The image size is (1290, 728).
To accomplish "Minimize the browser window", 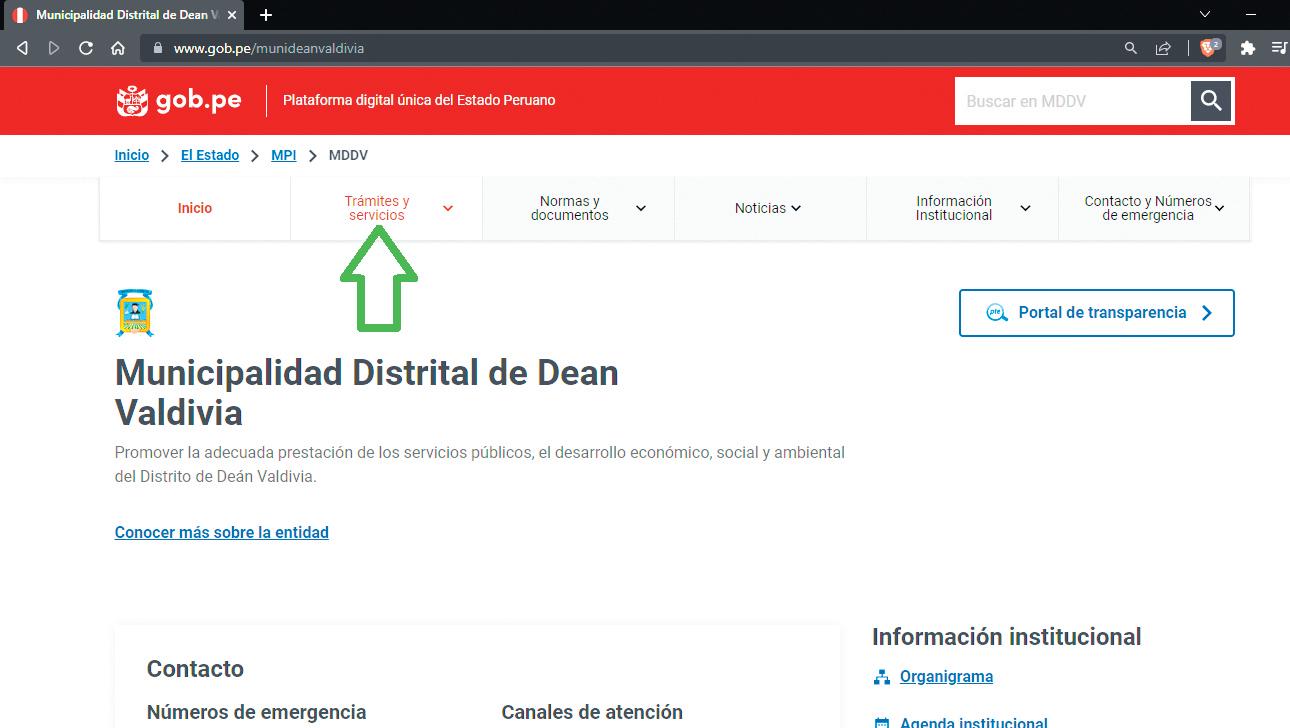I will point(1251,15).
